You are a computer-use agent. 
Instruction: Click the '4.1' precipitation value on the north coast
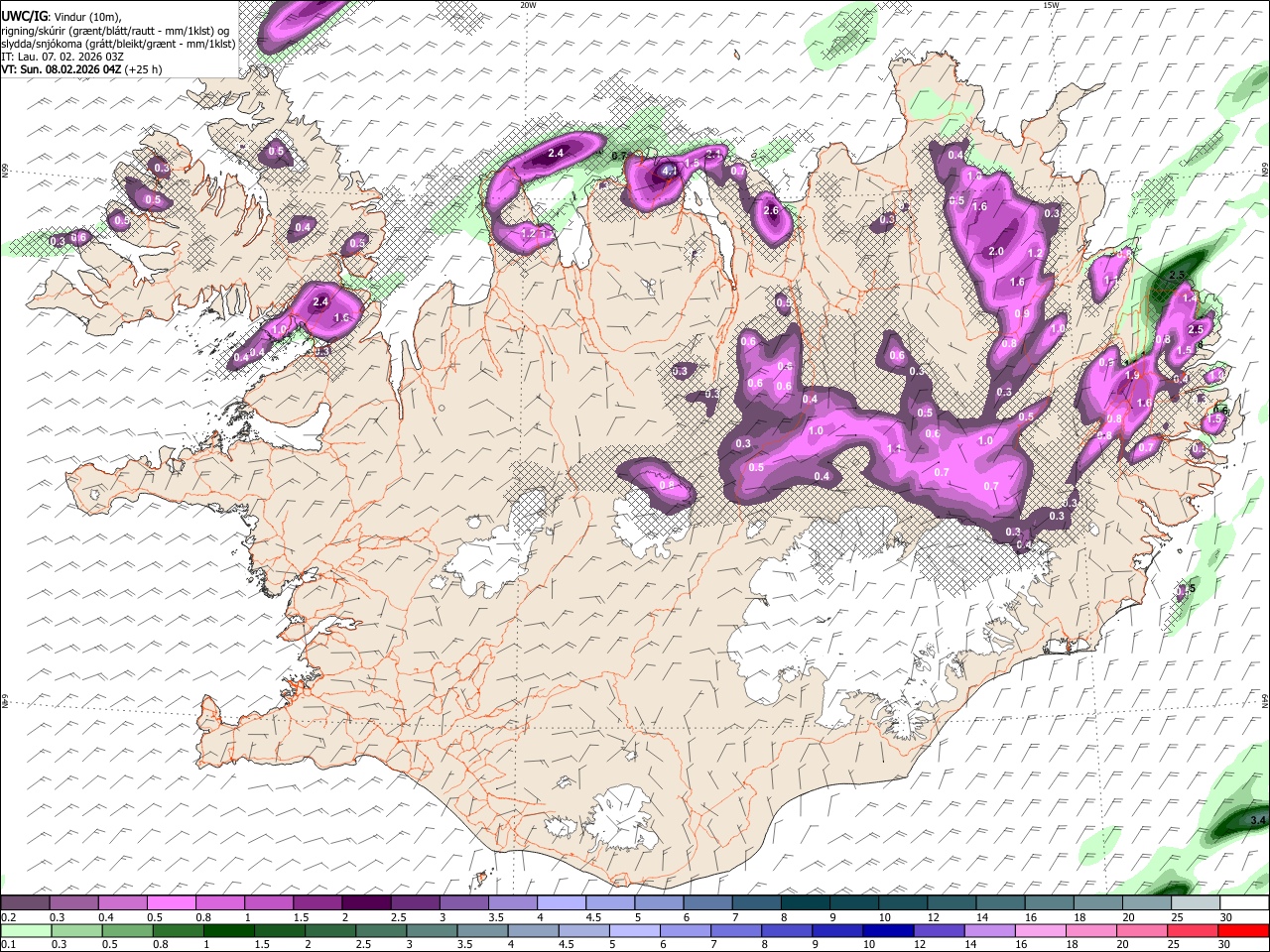[x=669, y=171]
